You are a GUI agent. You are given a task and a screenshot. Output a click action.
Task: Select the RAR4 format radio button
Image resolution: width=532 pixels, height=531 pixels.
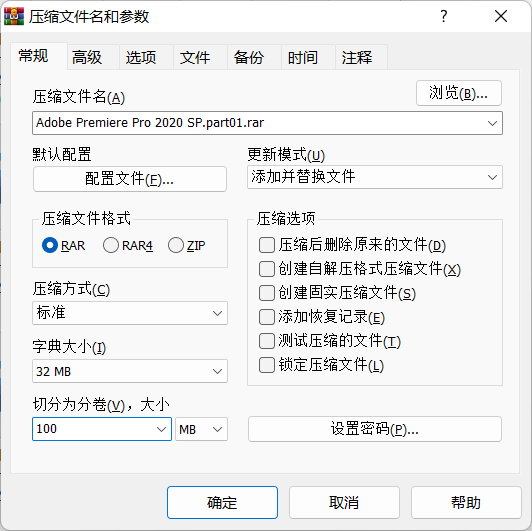[x=111, y=245]
